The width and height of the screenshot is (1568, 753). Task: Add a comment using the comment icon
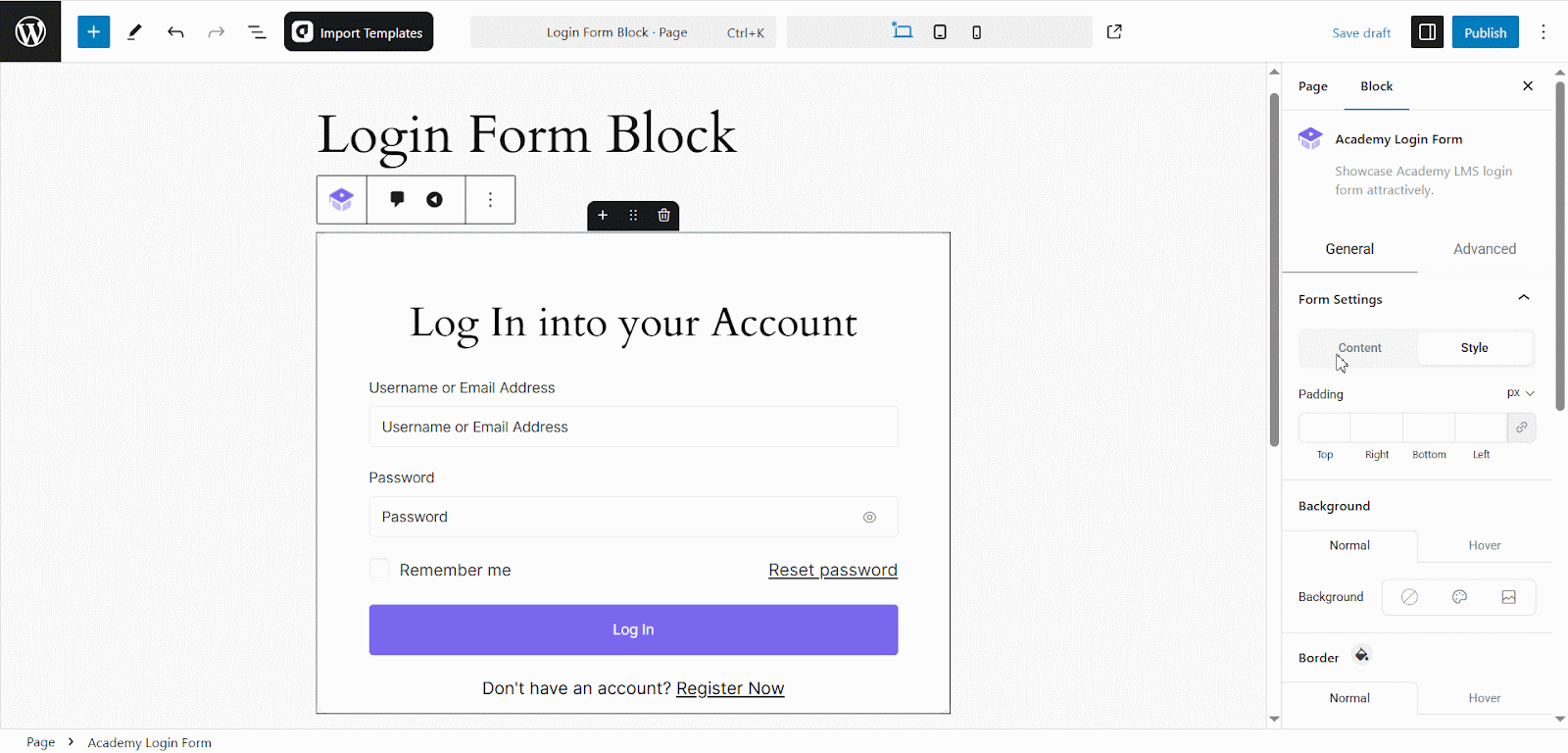(x=396, y=199)
